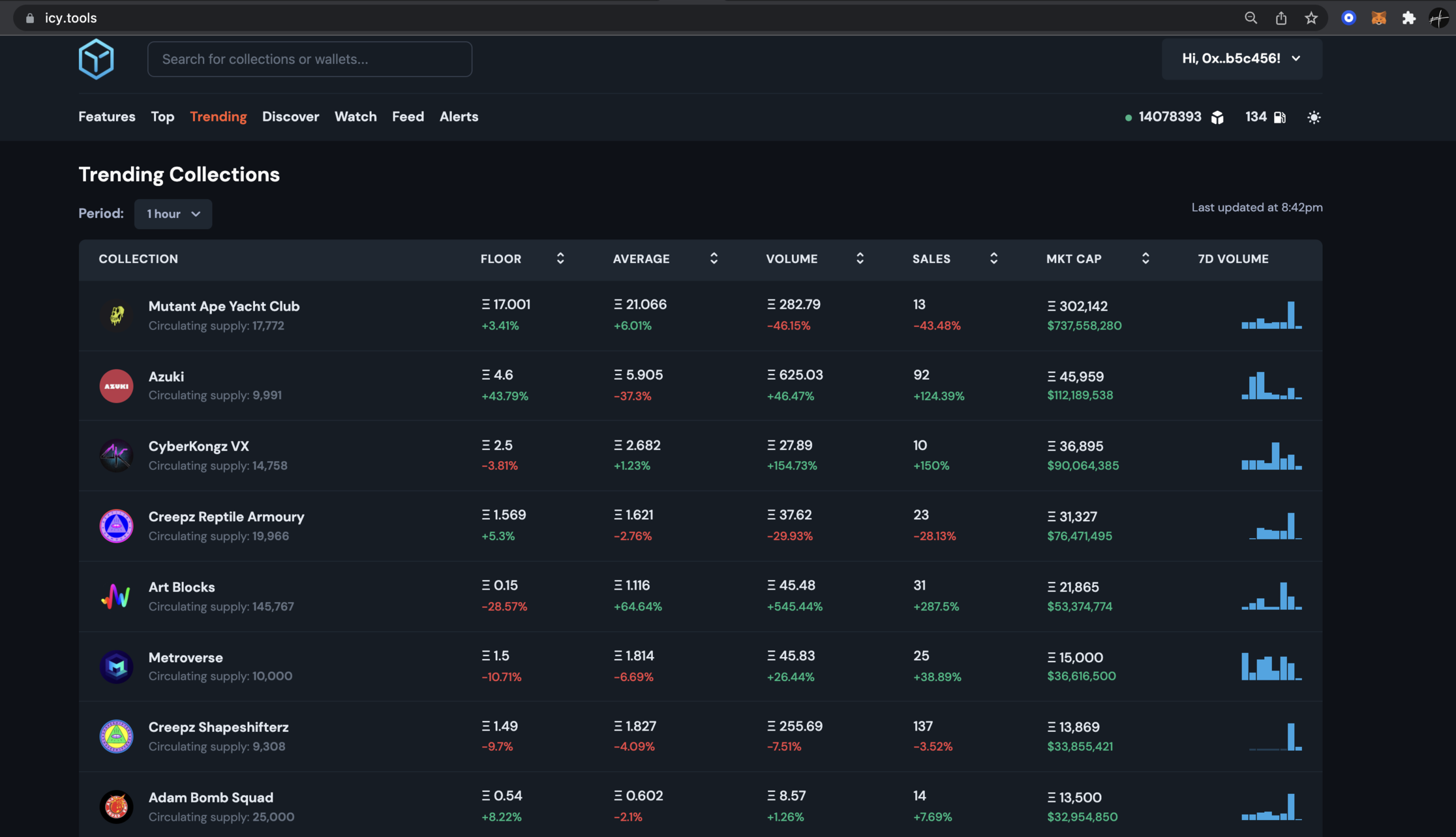Click the icy.tools cube logo
Image resolution: width=1456 pixels, height=837 pixels.
(96, 59)
